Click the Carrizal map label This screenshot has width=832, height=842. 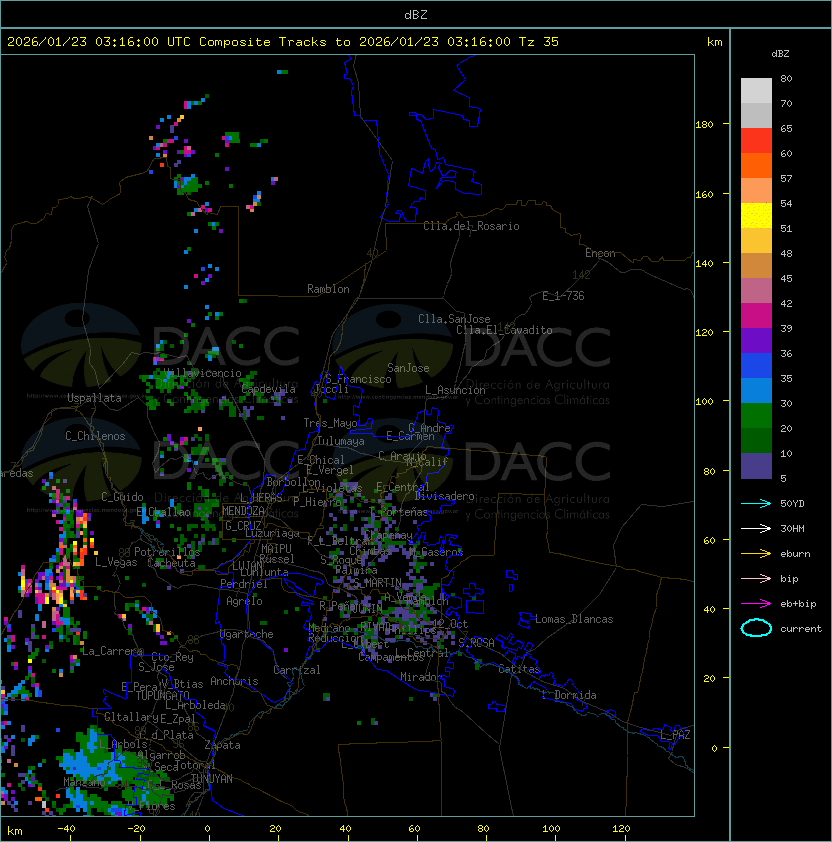coord(297,670)
